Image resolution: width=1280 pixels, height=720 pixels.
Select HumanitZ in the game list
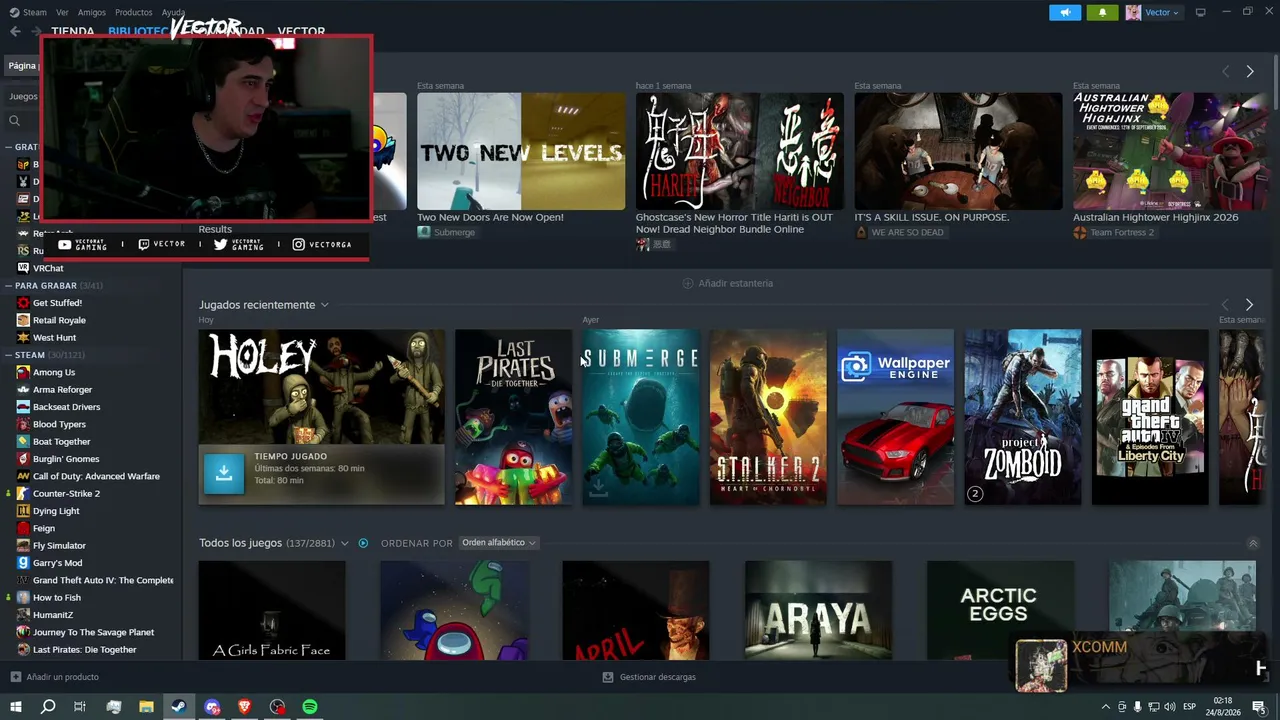click(x=53, y=615)
